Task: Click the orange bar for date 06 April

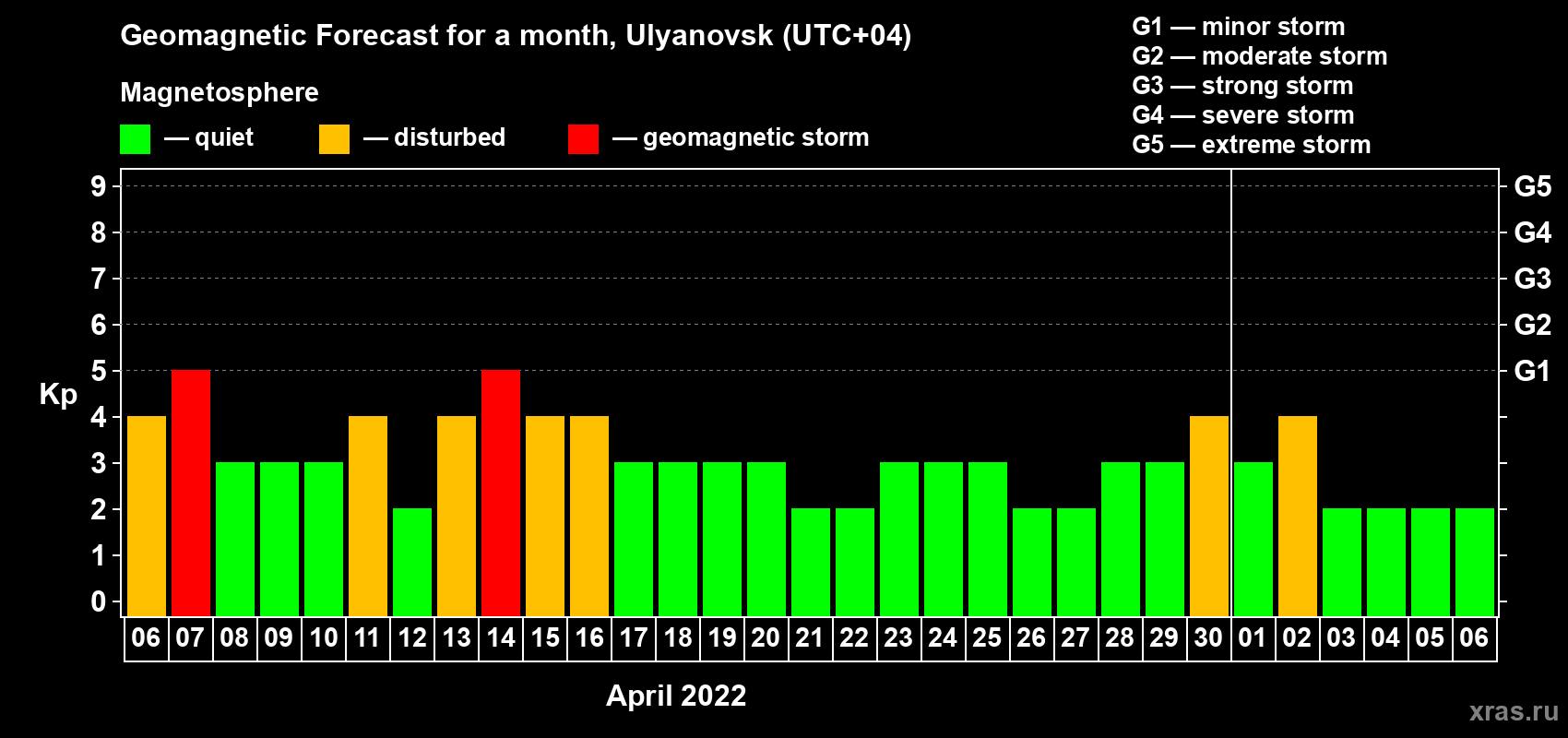Action: [x=147, y=517]
